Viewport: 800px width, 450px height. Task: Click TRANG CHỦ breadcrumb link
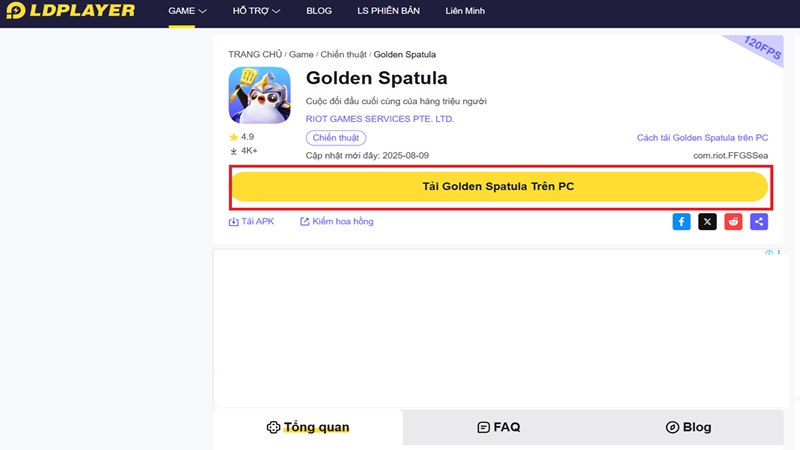[255, 54]
